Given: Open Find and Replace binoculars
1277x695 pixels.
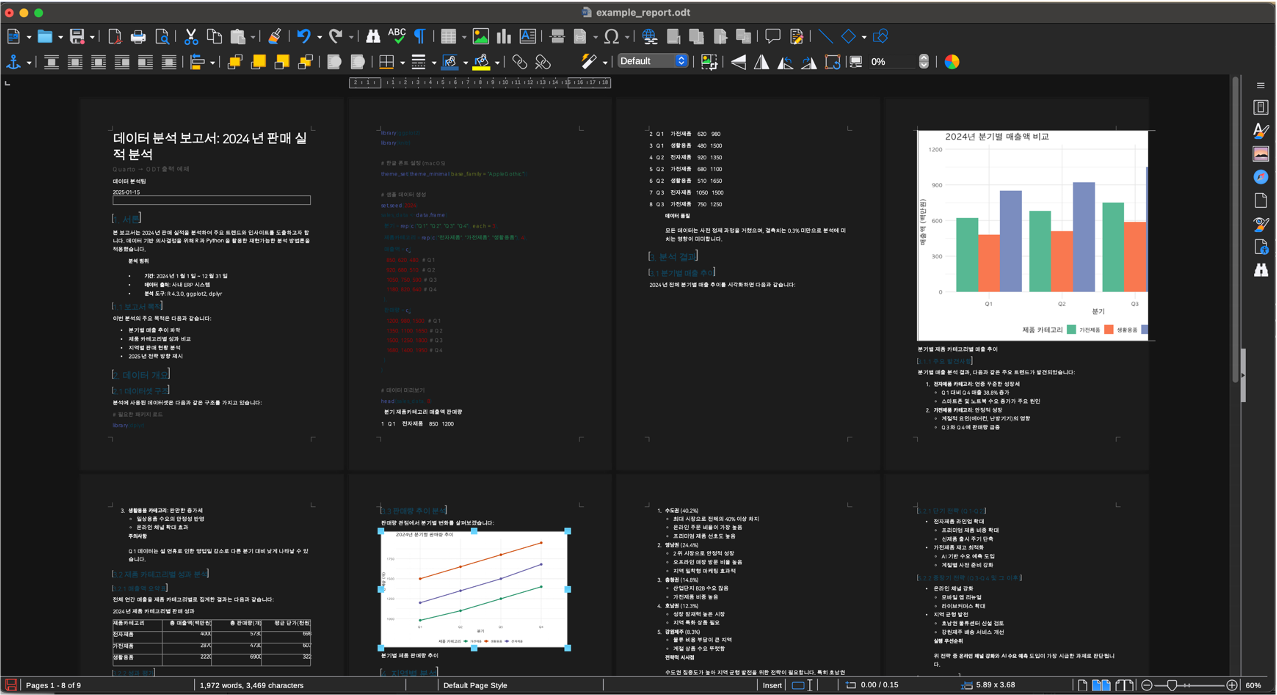Looking at the screenshot, I should pyautogui.click(x=372, y=37).
